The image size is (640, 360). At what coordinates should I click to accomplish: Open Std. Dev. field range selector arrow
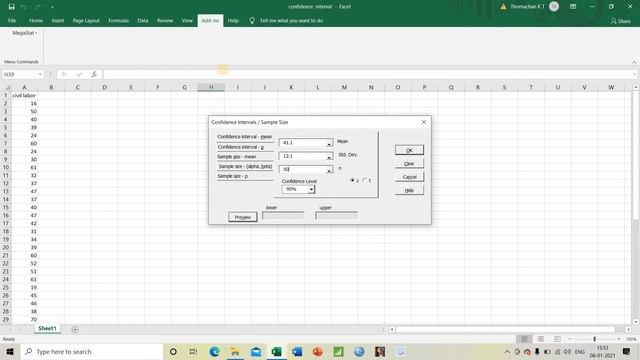click(329, 157)
